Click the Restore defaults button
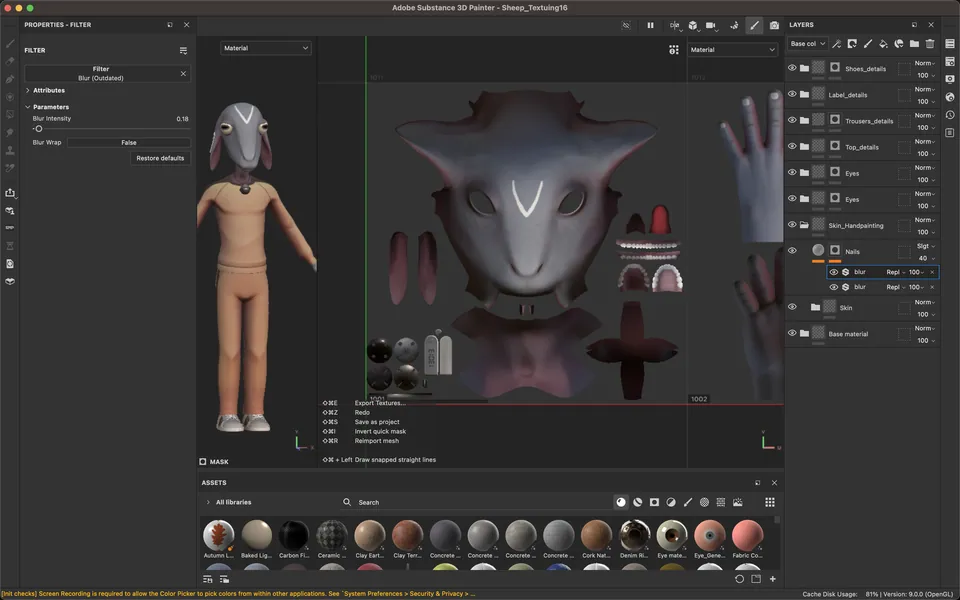 click(x=160, y=158)
